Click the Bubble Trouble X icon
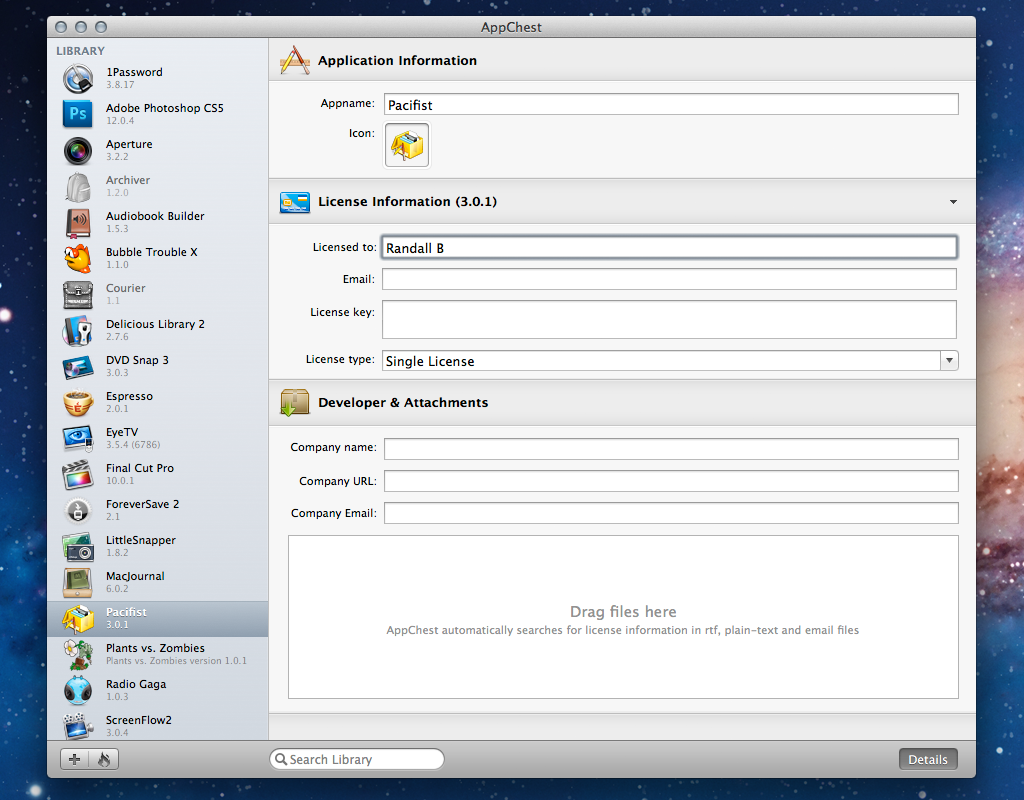 78,259
